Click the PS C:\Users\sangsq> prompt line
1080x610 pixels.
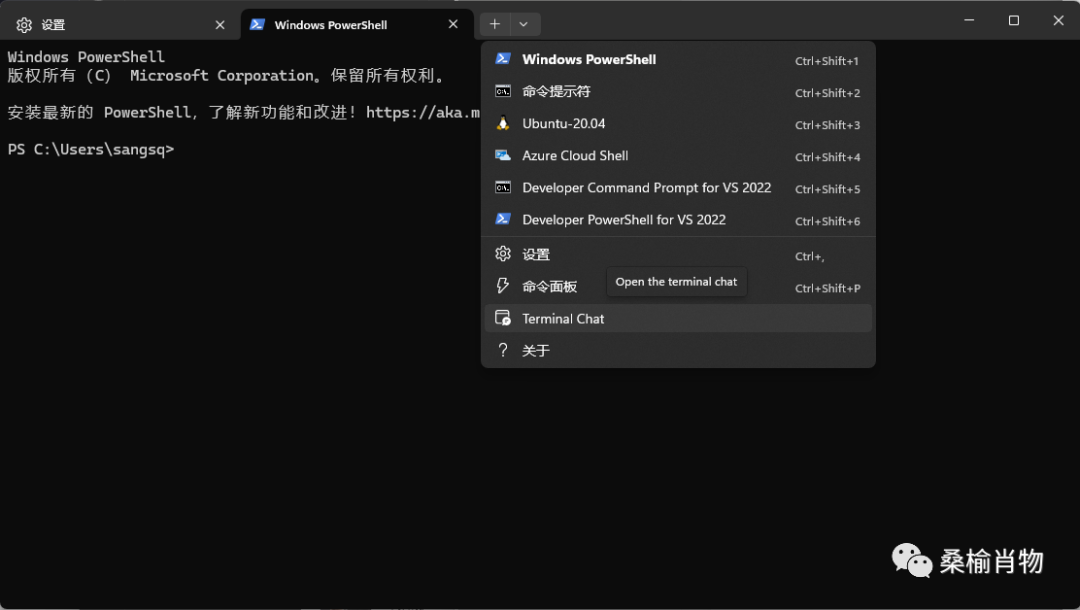[91, 149]
